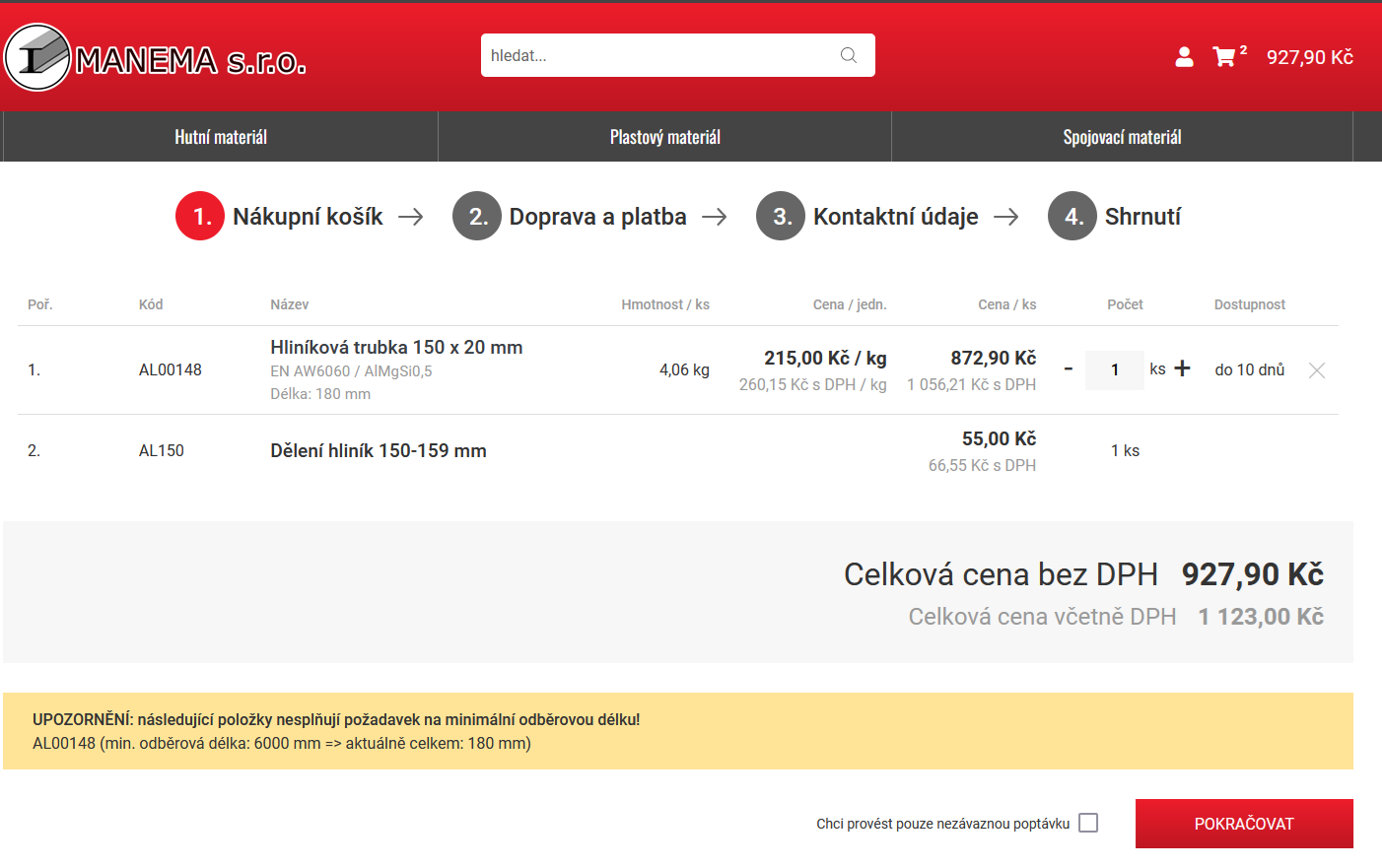
Task: Open Hliníková trubka 150 x 20 mm product
Action: coord(396,347)
